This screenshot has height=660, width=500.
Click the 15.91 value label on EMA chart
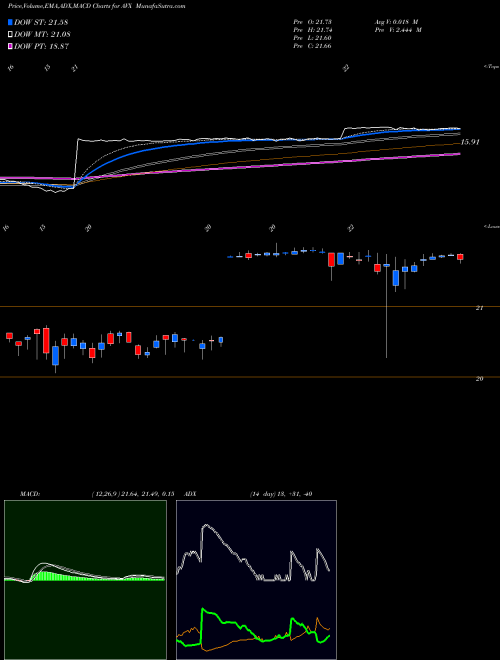pos(470,142)
